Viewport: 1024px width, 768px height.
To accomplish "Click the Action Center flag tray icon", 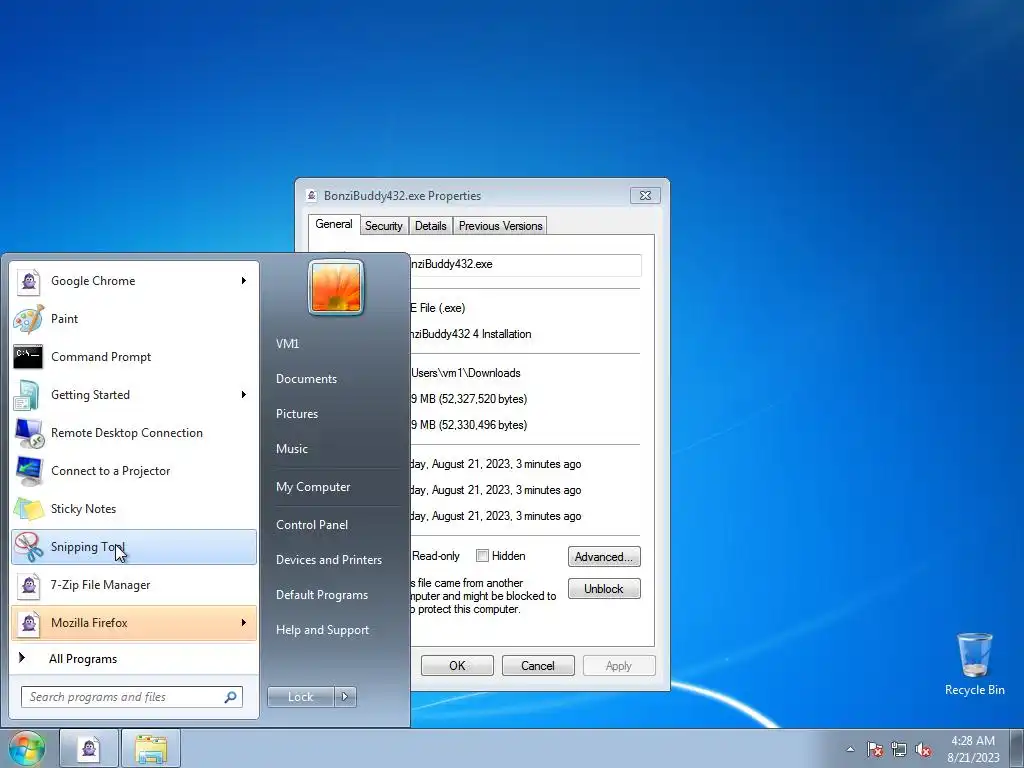I will pyautogui.click(x=874, y=749).
